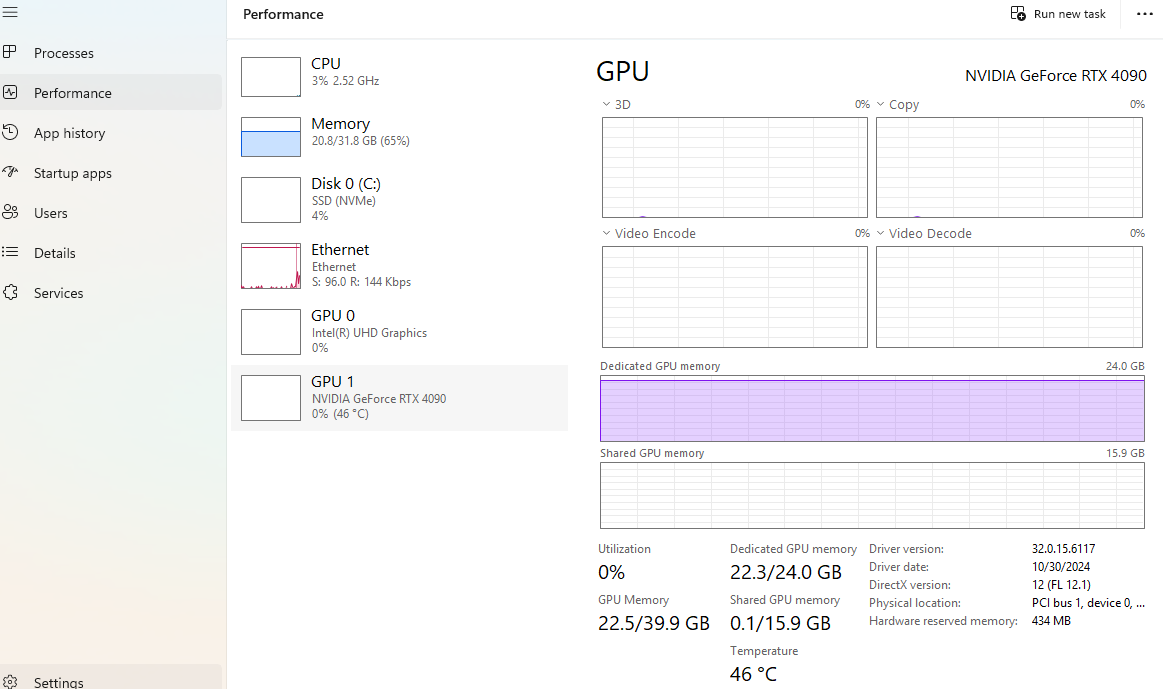Screen dimensions: 1163x689
Task: Open the hamburger navigation menu icon
Action: (x=10, y=13)
